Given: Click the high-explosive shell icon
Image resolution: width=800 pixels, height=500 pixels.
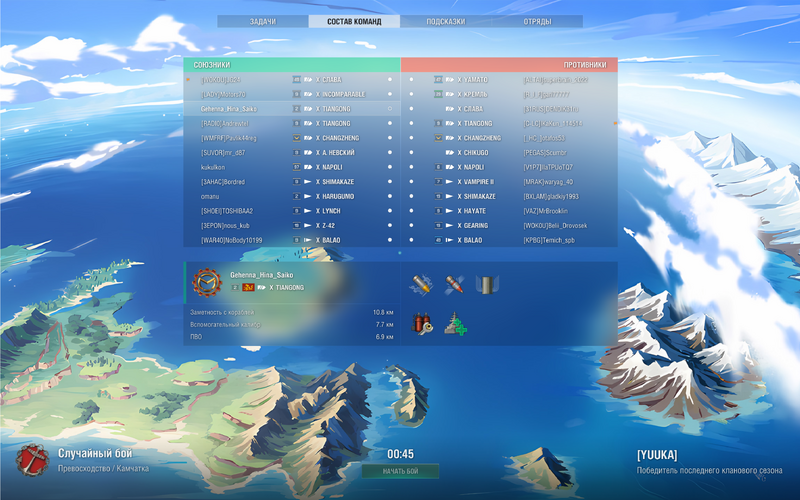Looking at the screenshot, I should (422, 285).
